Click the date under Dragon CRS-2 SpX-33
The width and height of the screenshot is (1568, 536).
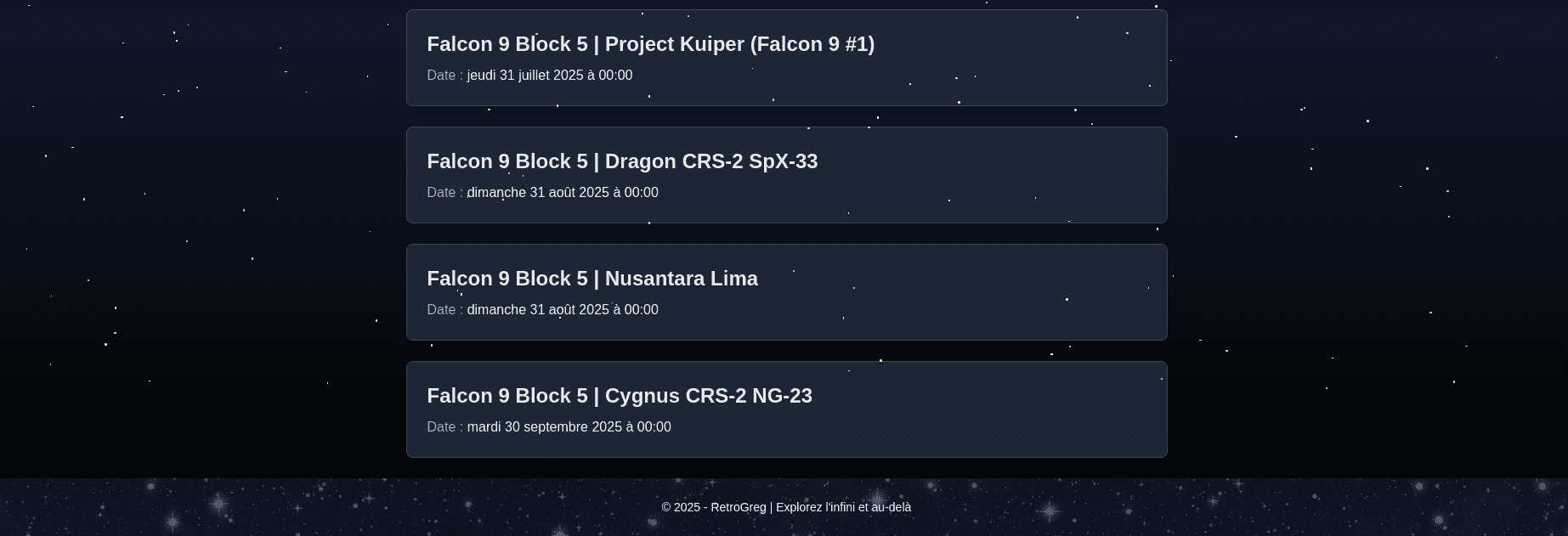point(563,193)
